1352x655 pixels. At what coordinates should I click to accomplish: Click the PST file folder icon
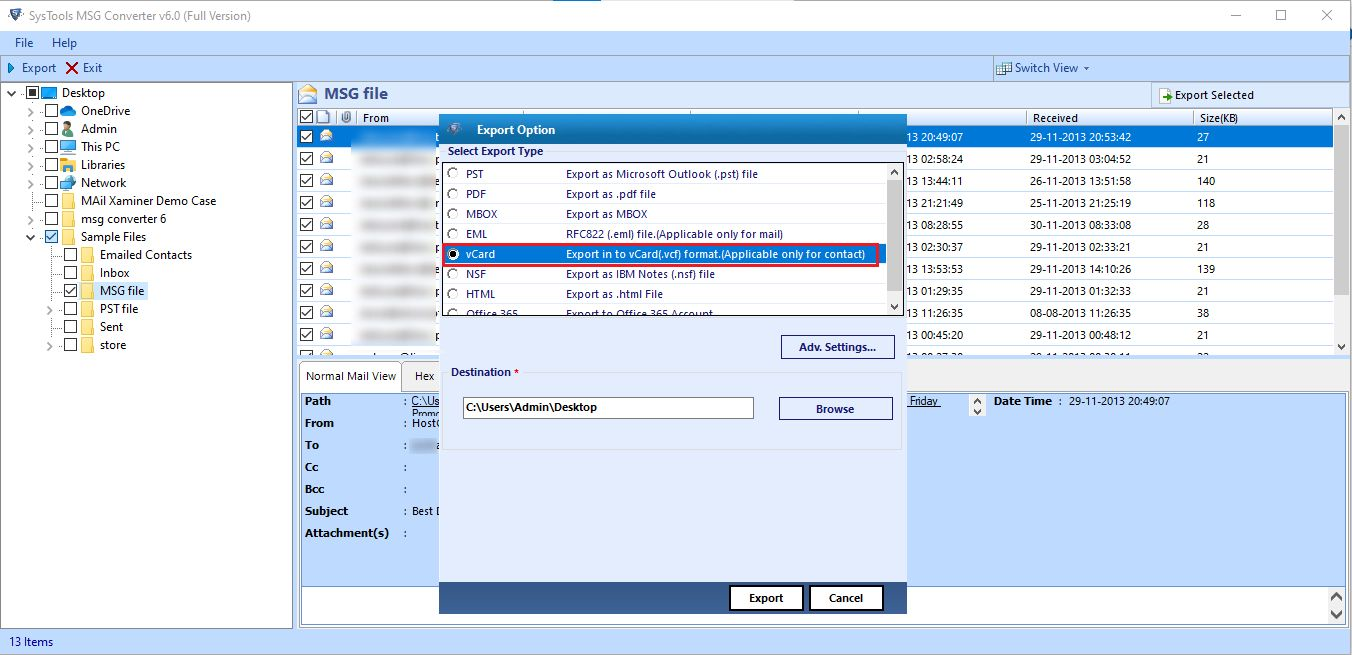(x=87, y=309)
